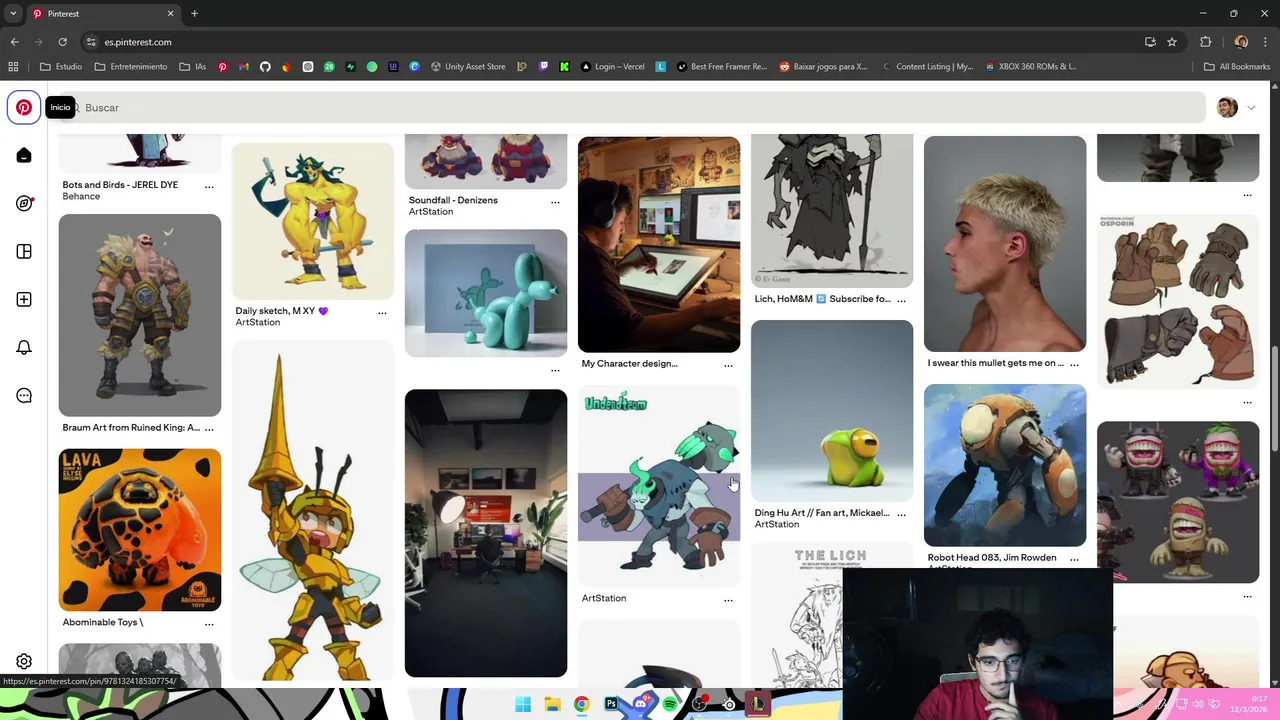Open options for Soundfall - Denizens pin
The width and height of the screenshot is (1280, 720).
[x=555, y=201]
